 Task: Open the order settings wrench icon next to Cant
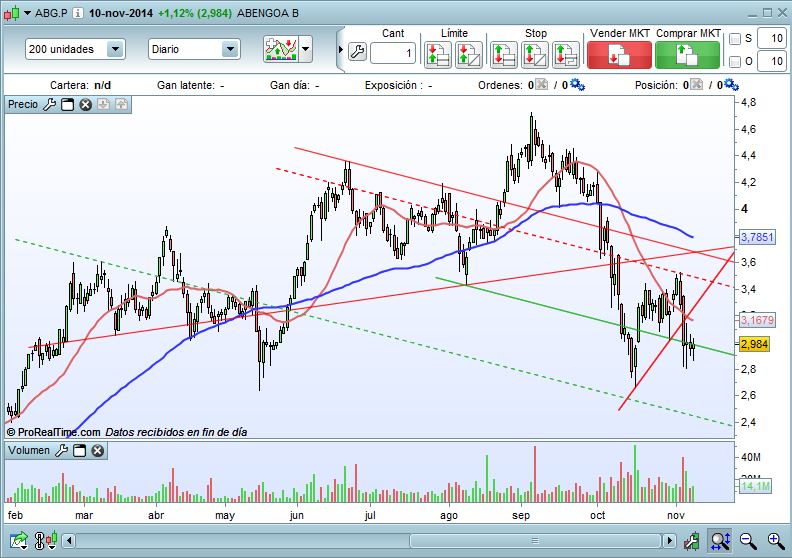coord(357,52)
